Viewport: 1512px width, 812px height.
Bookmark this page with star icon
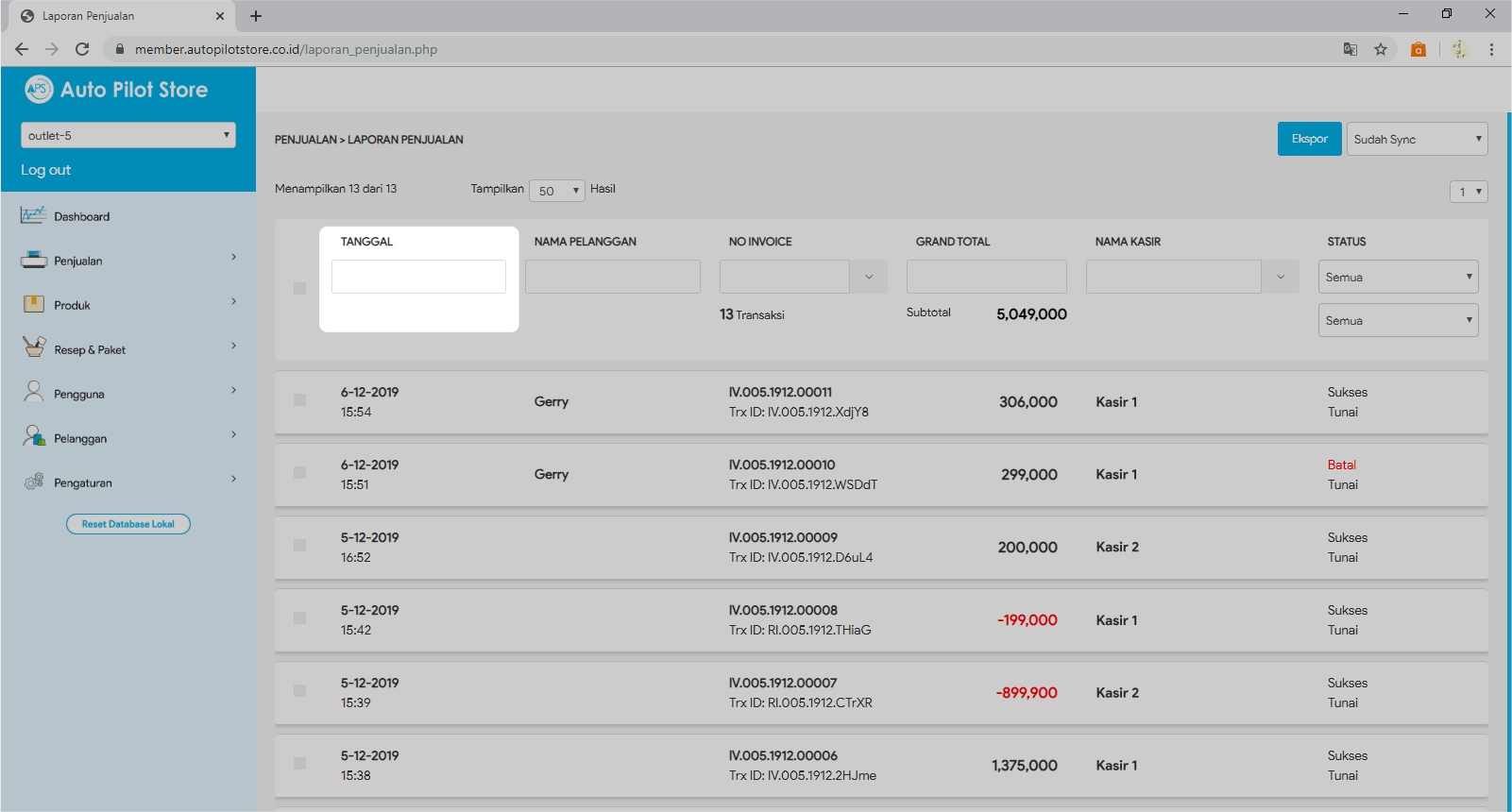(1381, 49)
